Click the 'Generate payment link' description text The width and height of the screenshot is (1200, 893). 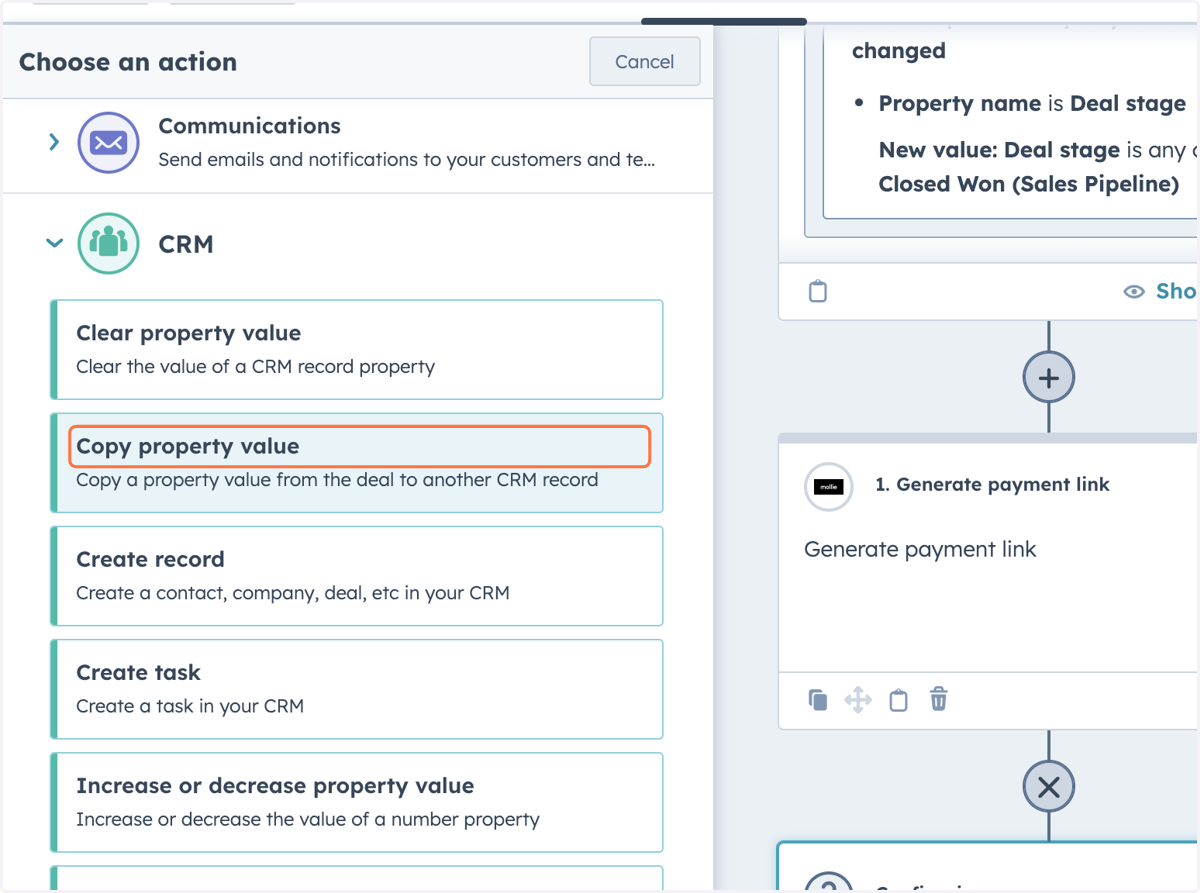pyautogui.click(x=920, y=549)
